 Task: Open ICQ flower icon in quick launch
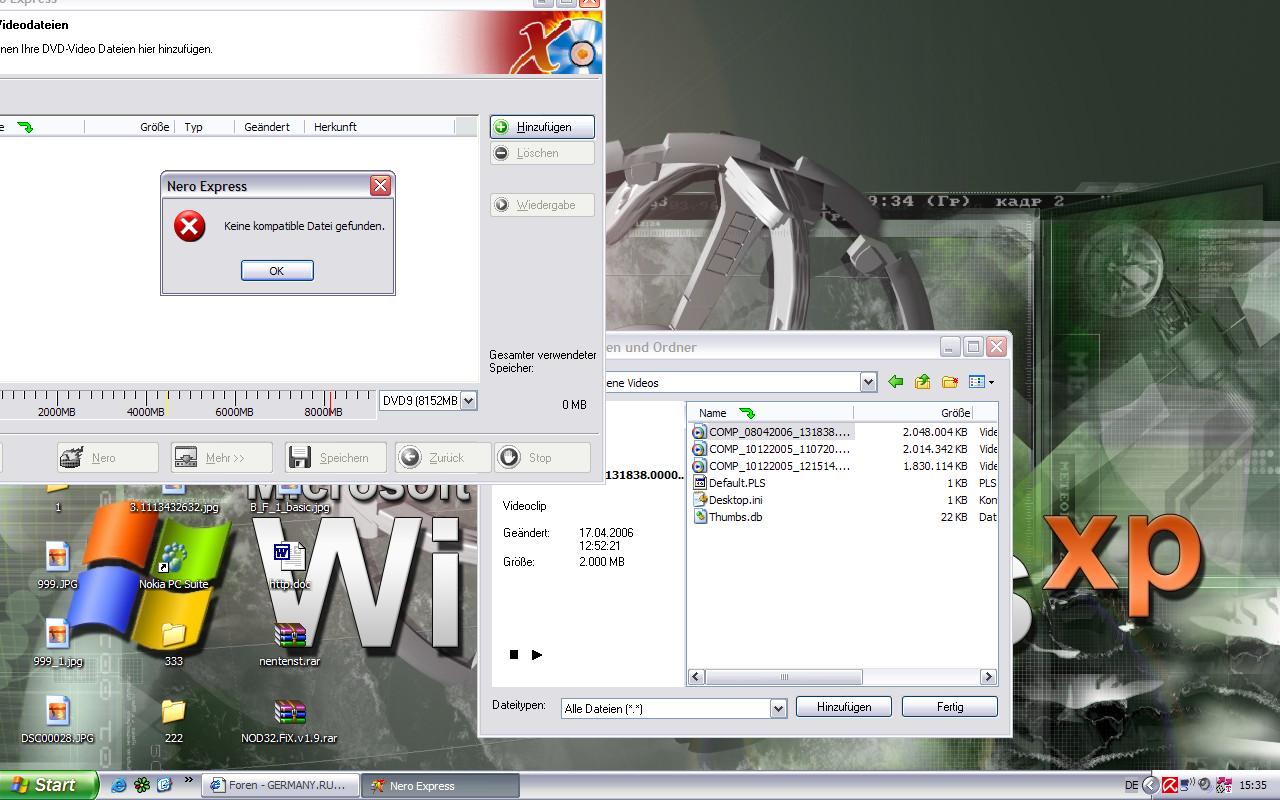coord(142,786)
